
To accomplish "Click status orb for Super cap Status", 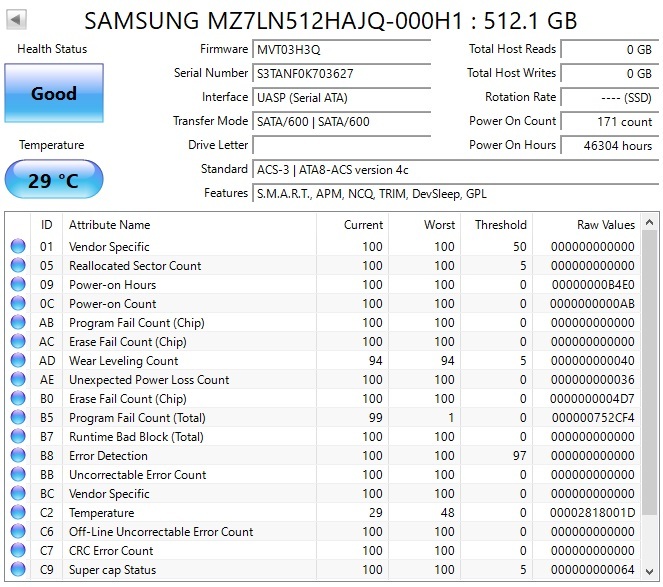I will 18,570.
